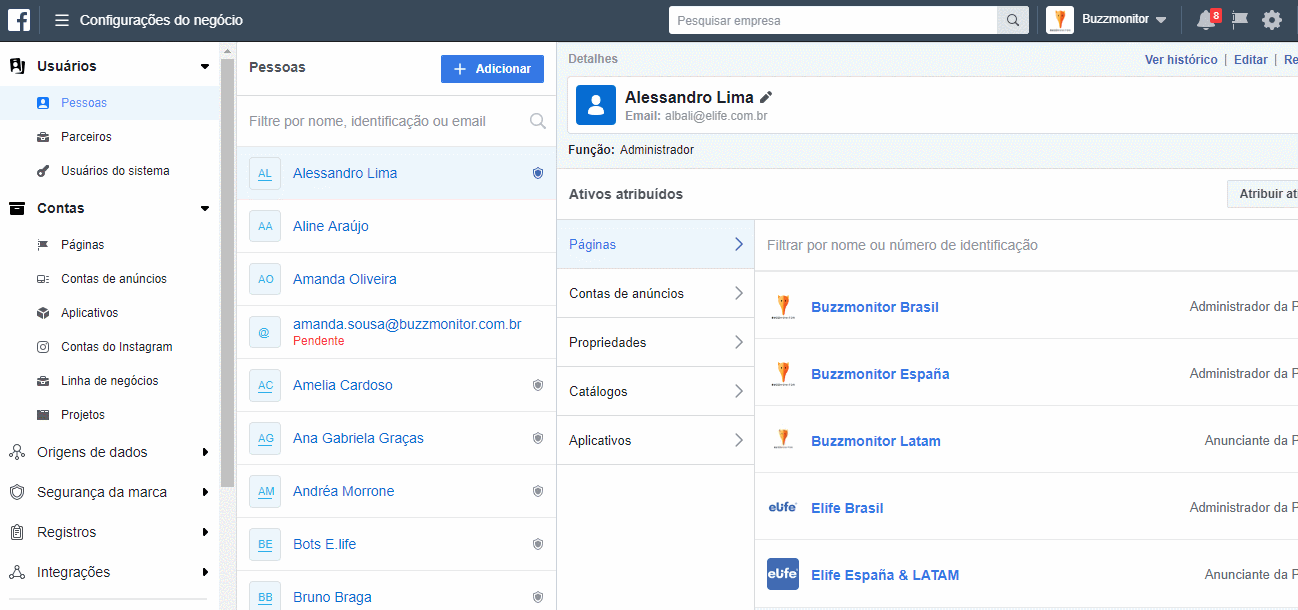Select the Contas de anúncios tab
Image resolution: width=1298 pixels, height=610 pixels.
[655, 293]
